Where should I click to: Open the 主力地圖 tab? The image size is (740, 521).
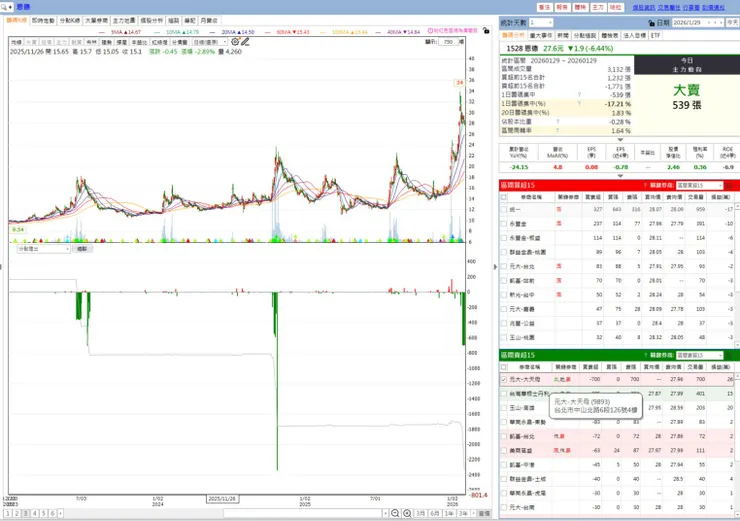tap(124, 21)
